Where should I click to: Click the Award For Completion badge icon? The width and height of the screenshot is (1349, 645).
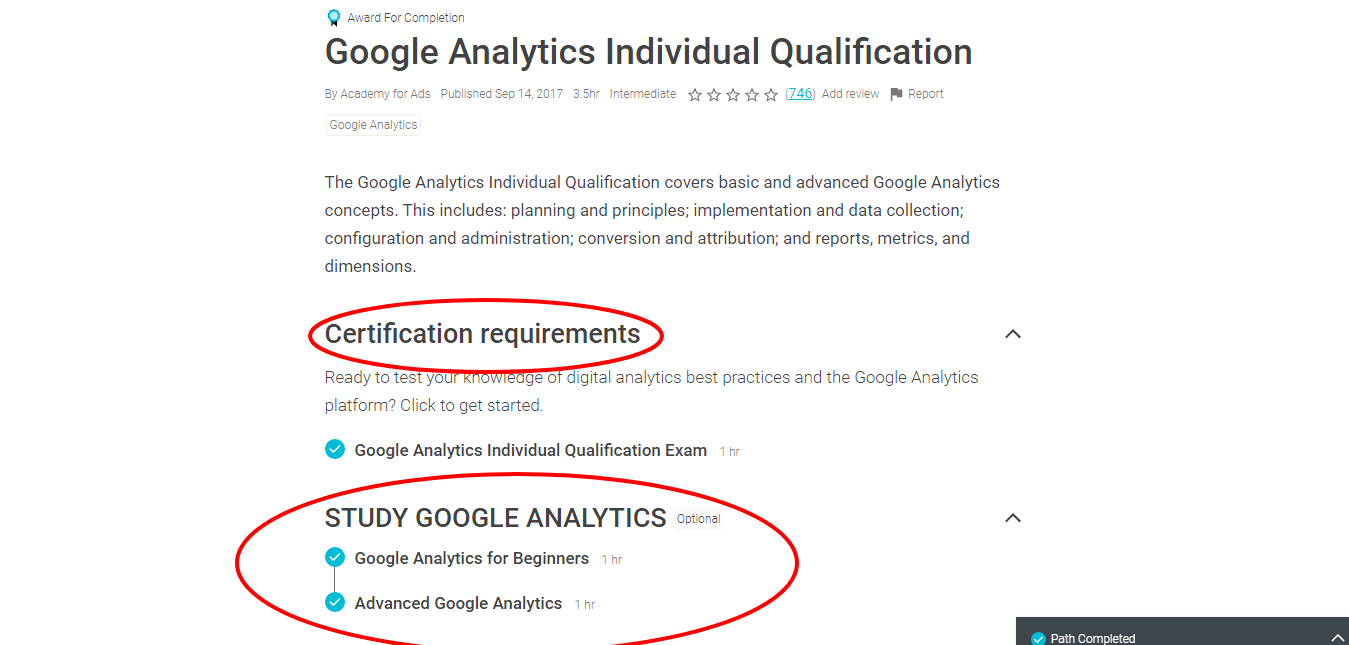point(333,16)
